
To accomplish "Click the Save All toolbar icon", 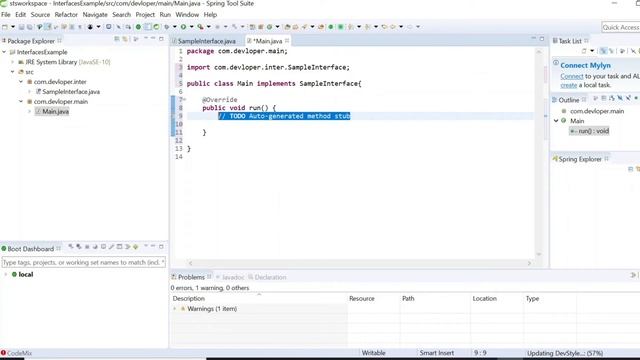I will point(29,27).
